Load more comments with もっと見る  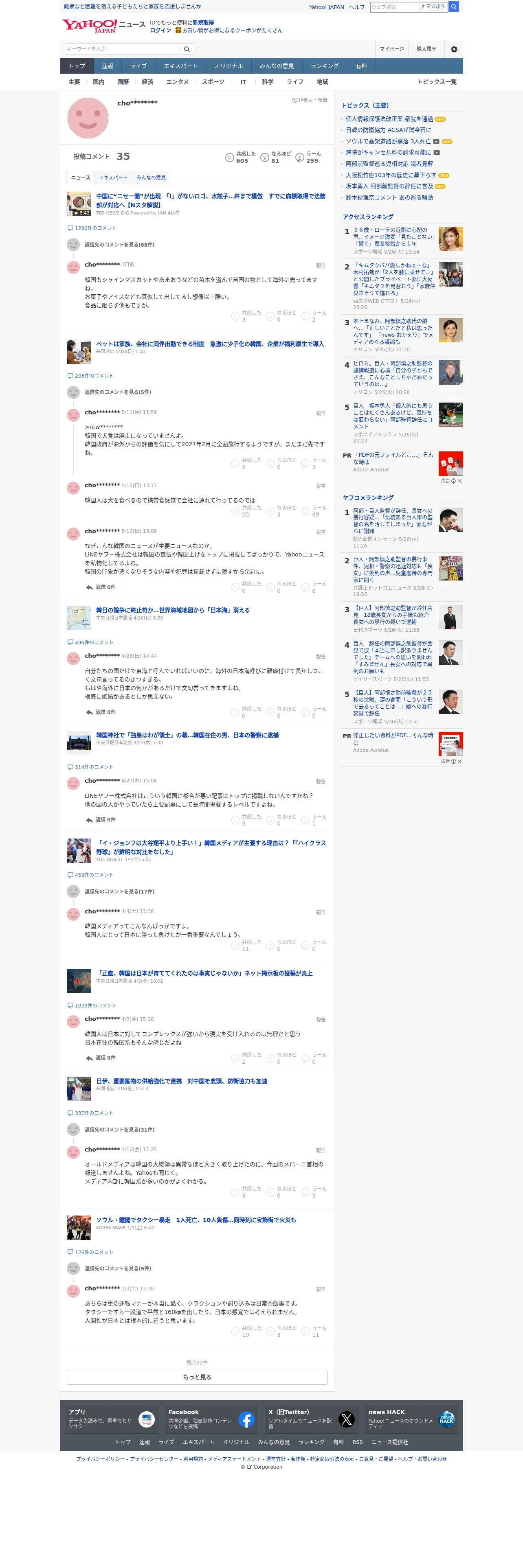click(197, 1377)
